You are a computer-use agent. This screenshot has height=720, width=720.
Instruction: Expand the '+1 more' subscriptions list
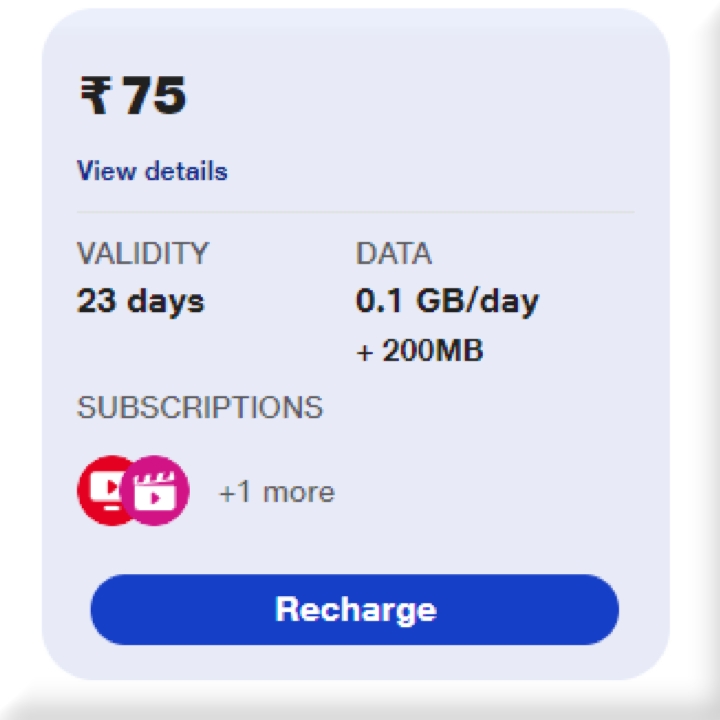coord(276,492)
